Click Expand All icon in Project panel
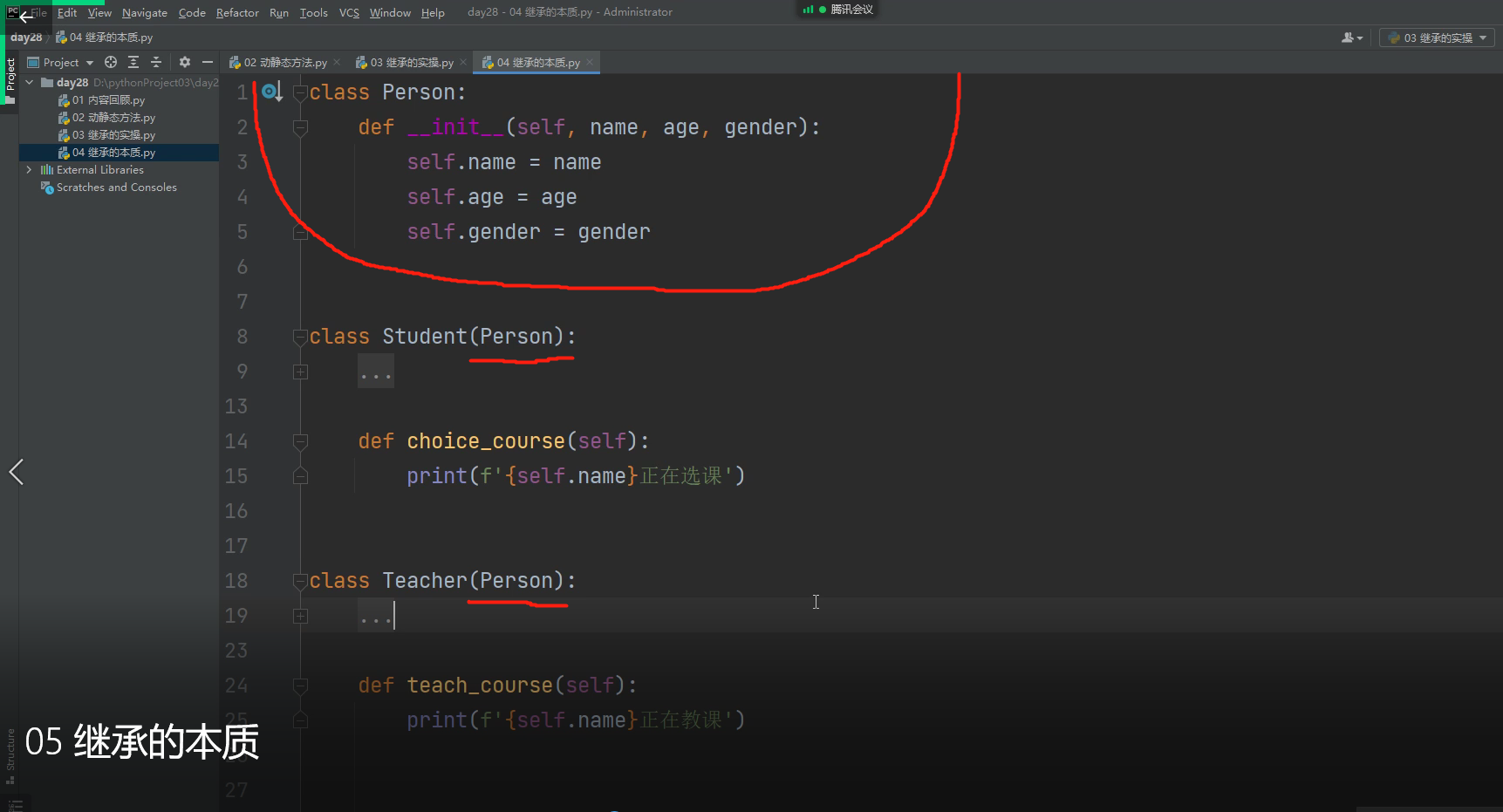The width and height of the screenshot is (1503, 812). tap(133, 63)
